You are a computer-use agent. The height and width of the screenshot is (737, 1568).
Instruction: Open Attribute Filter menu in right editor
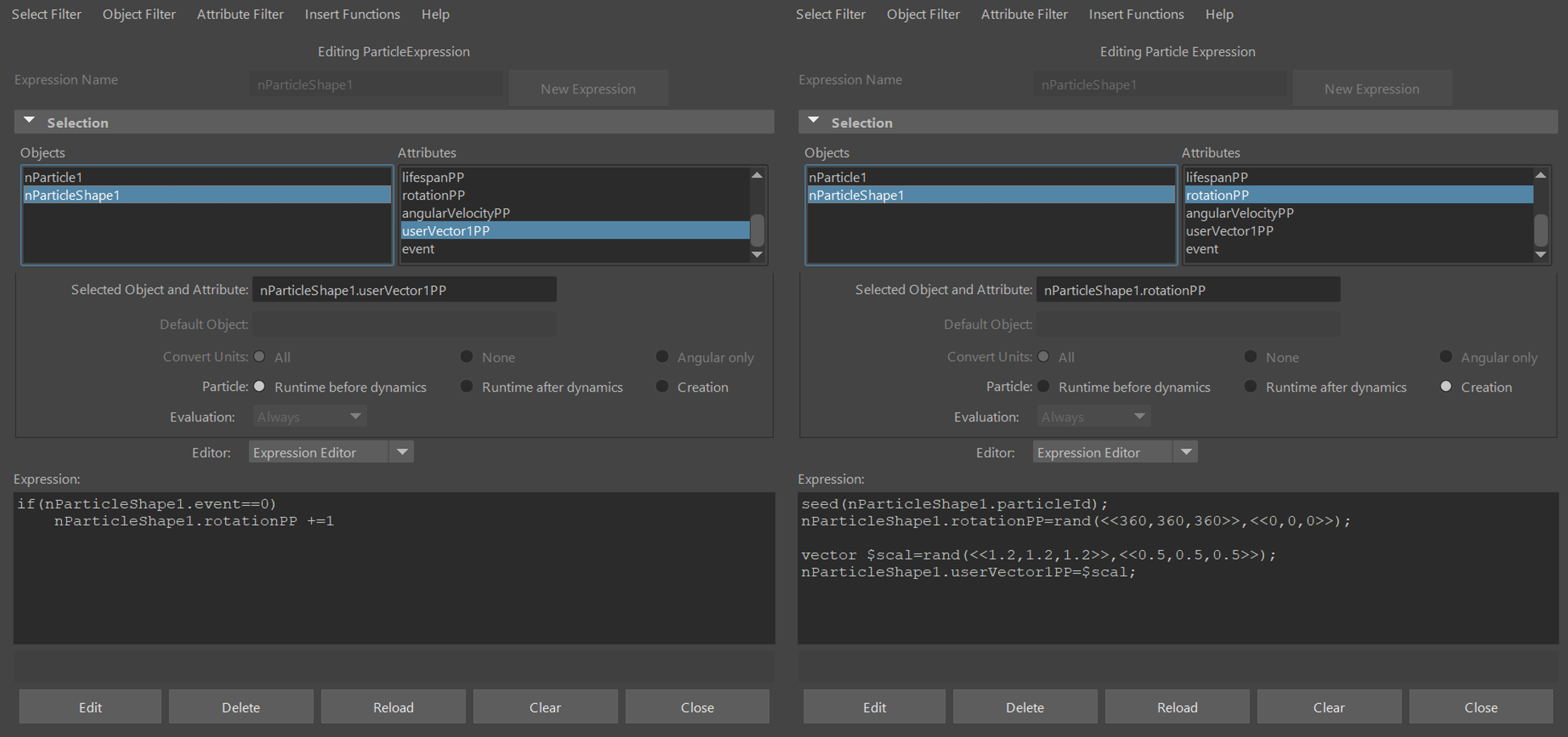pyautogui.click(x=1024, y=14)
